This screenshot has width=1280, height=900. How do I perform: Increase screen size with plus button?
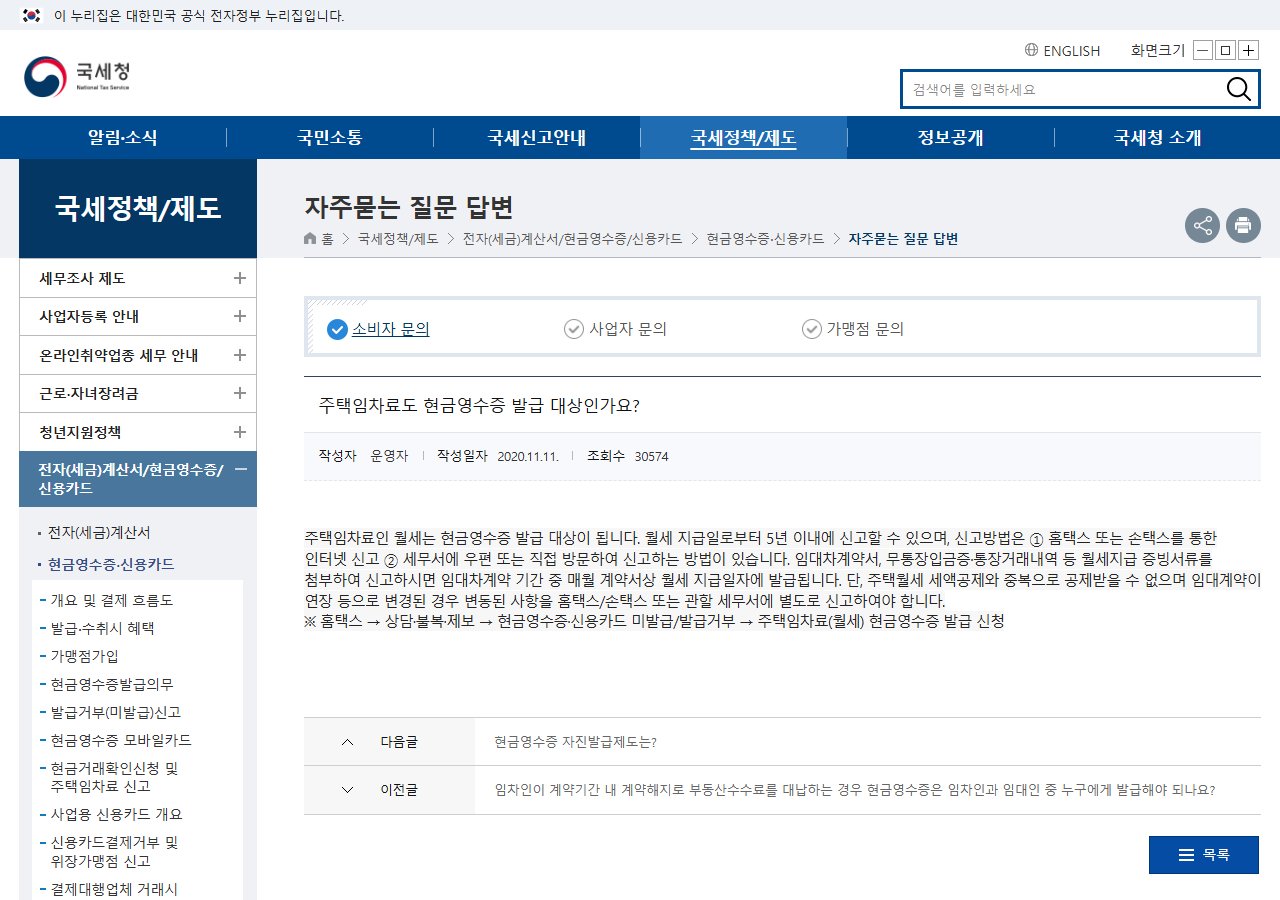tap(1248, 50)
